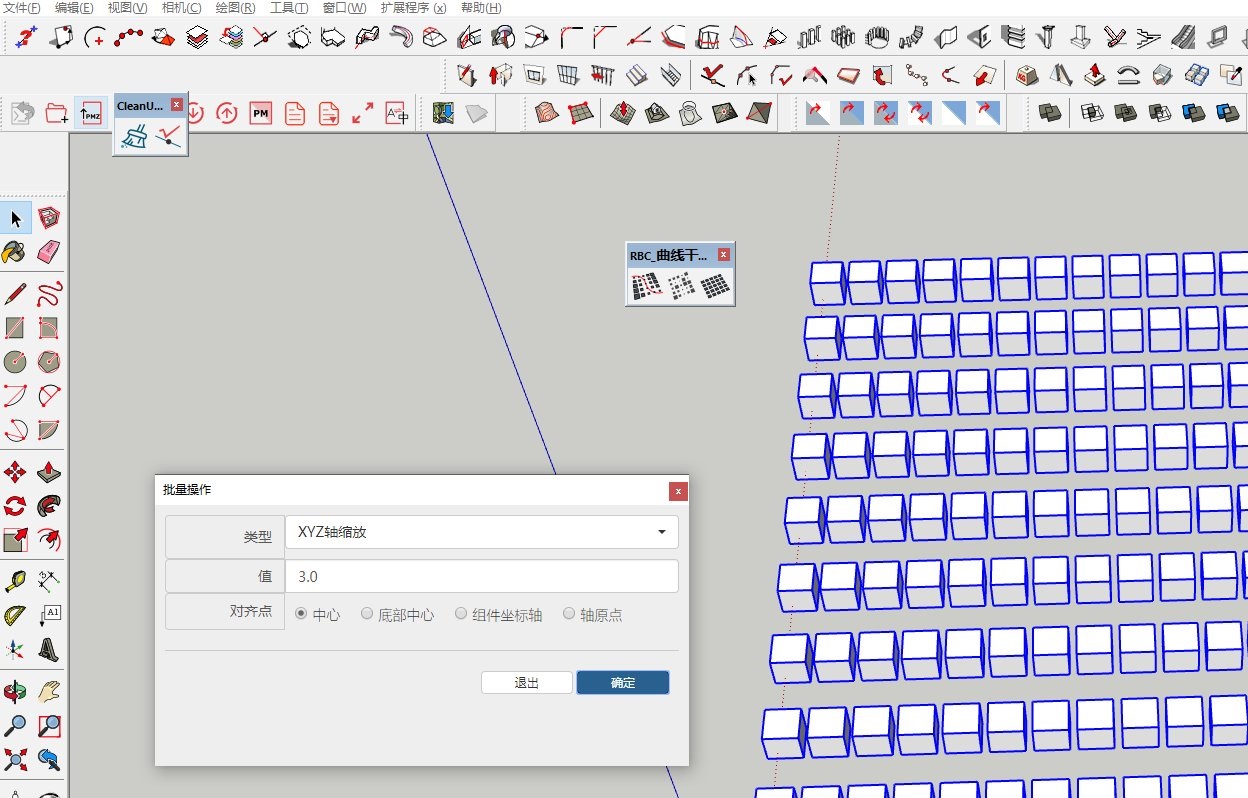Viewport: 1248px width, 798px height.
Task: Open the 相机(C) menu
Action: (x=181, y=8)
